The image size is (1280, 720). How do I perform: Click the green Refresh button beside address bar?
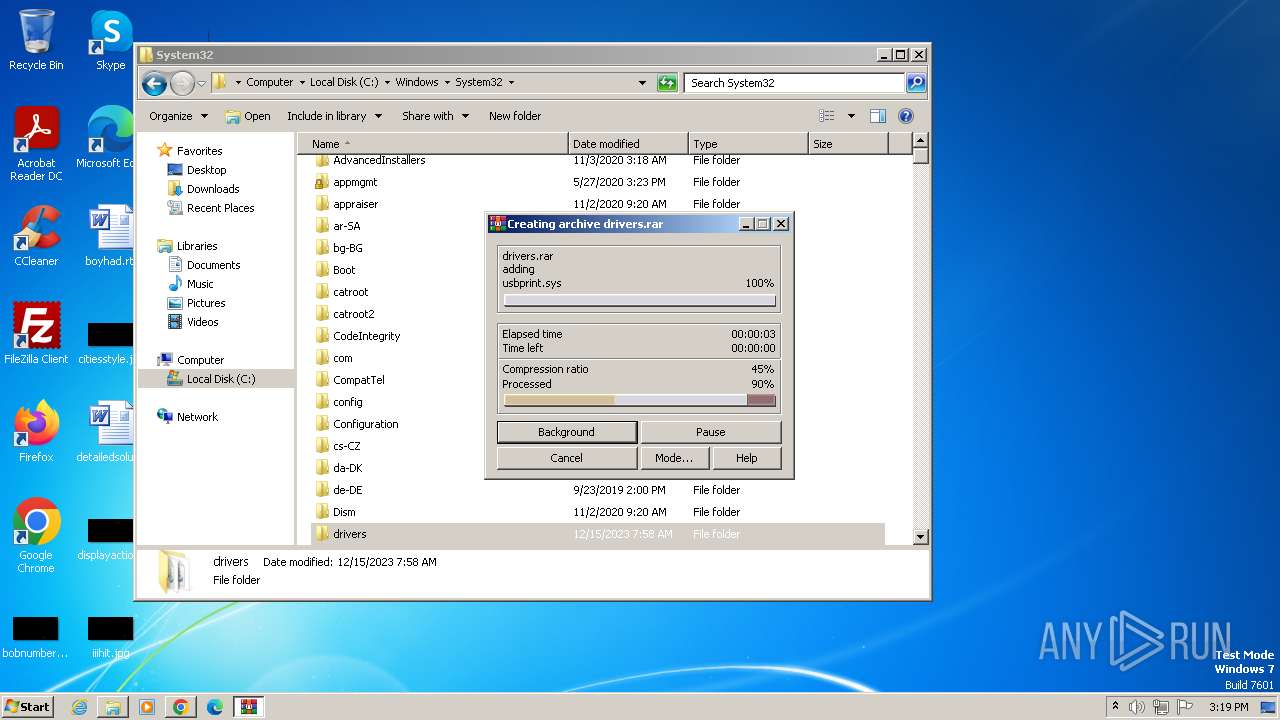[x=667, y=83]
